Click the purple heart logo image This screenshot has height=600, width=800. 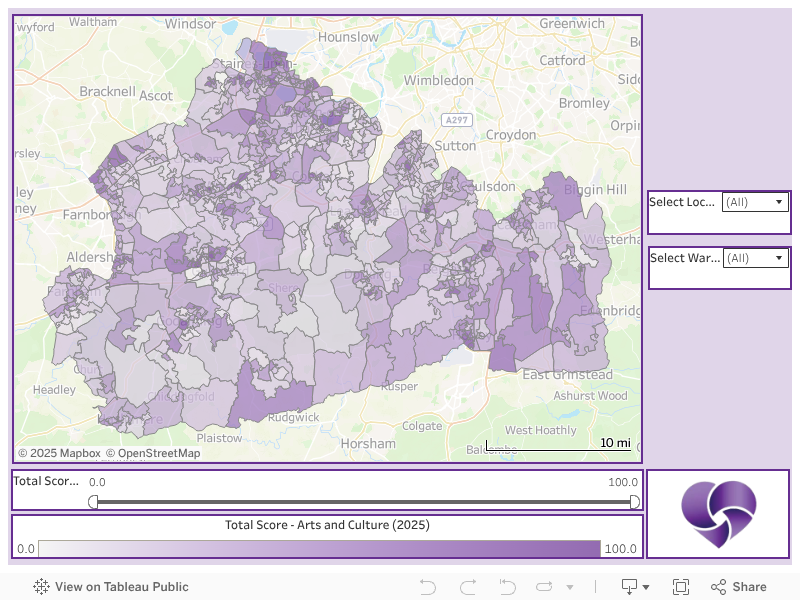718,513
